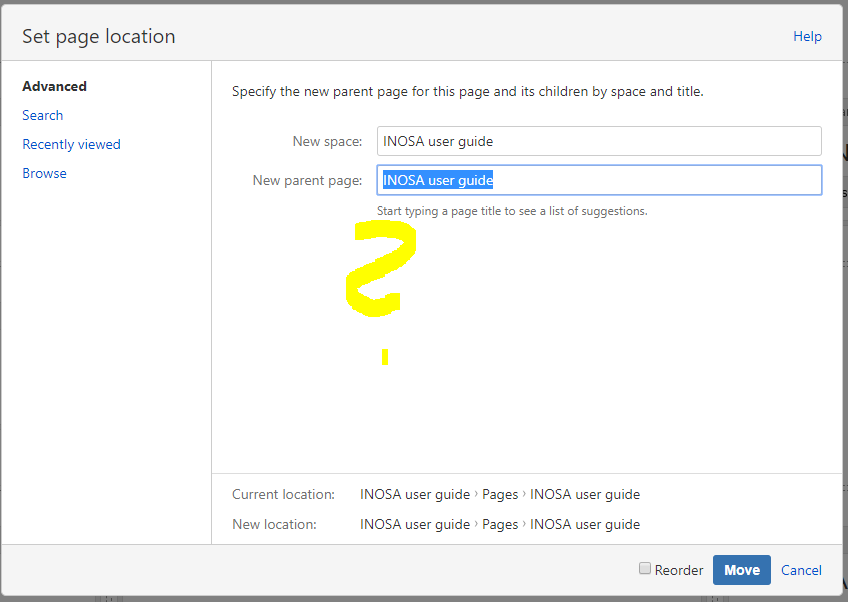The width and height of the screenshot is (848, 602).
Task: Cancel the Set page location dialog
Action: pyautogui.click(x=801, y=570)
